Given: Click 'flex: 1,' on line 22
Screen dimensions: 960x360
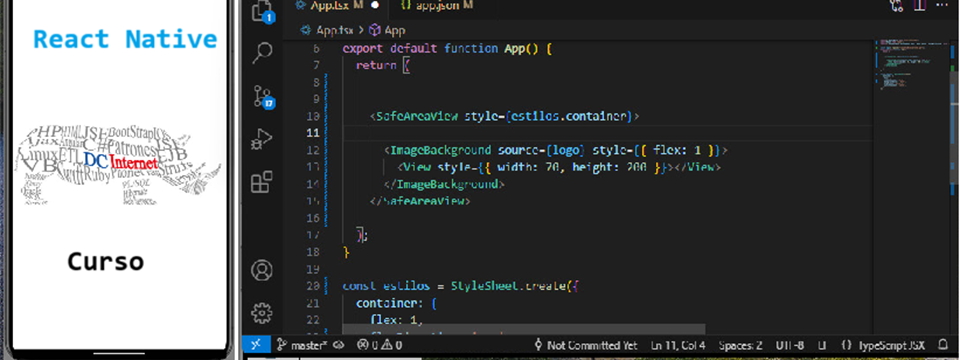Looking at the screenshot, I should (397, 320).
